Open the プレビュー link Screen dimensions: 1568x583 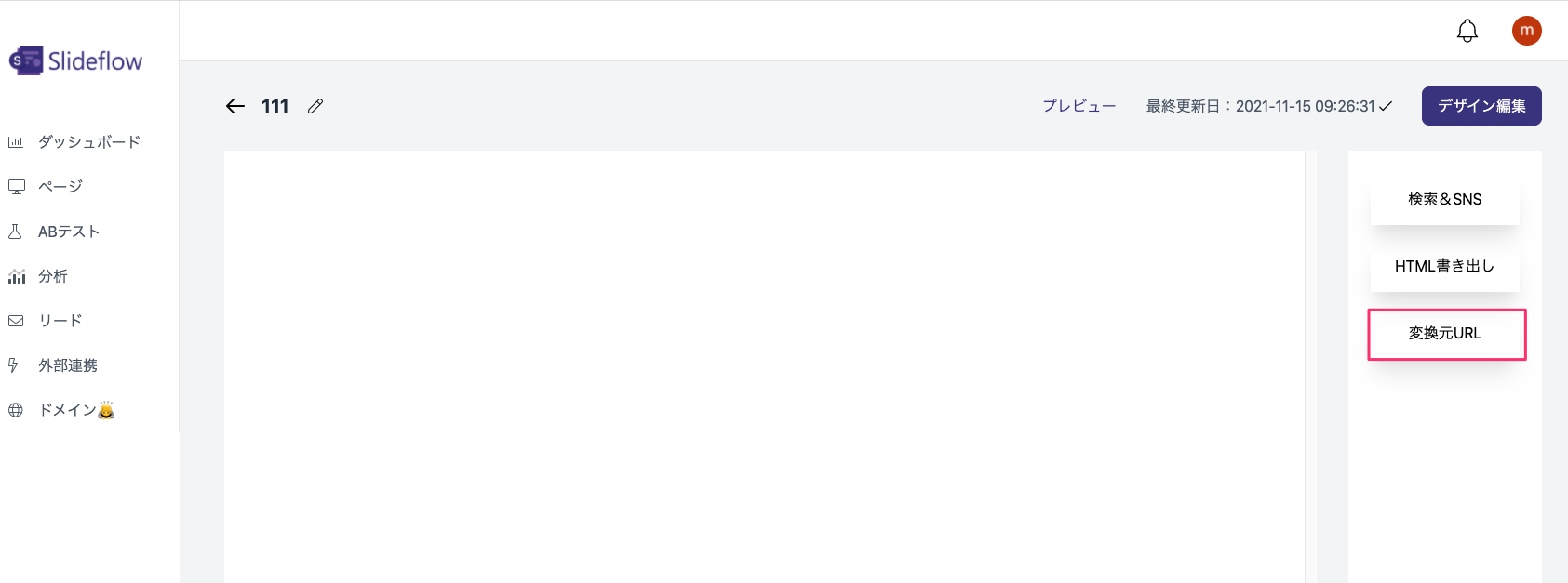tap(1079, 105)
